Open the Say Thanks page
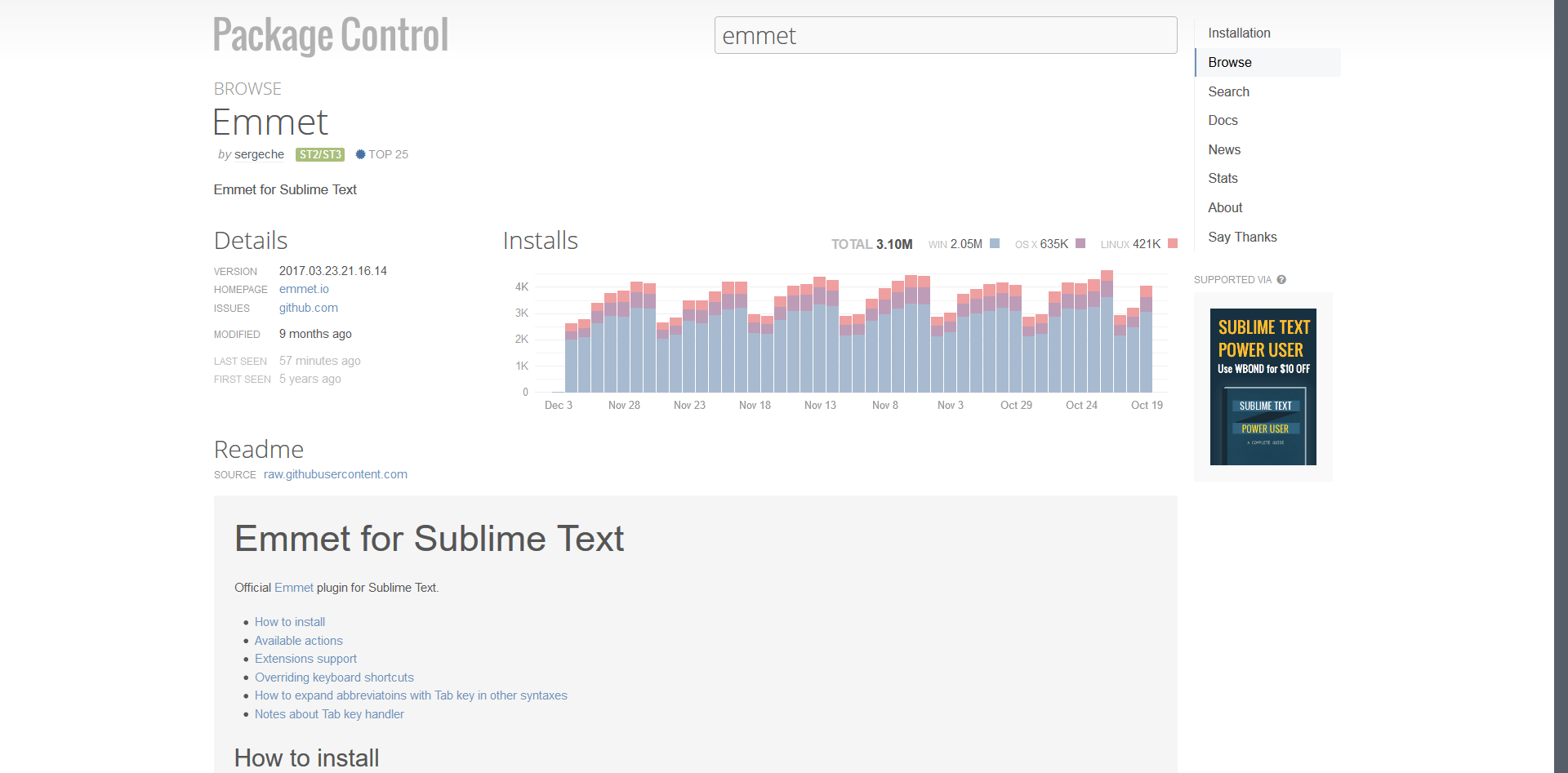 tap(1242, 237)
